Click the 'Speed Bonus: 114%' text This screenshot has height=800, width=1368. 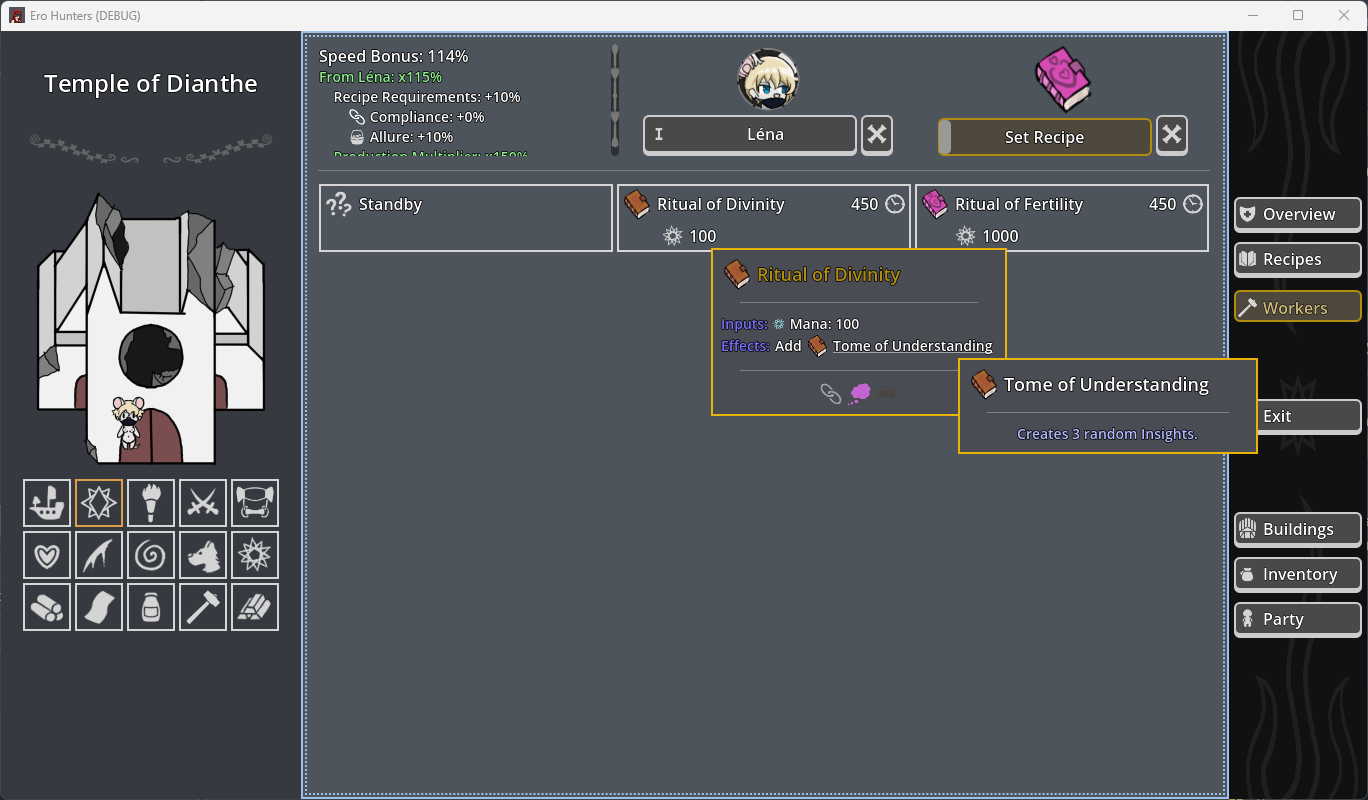394,56
